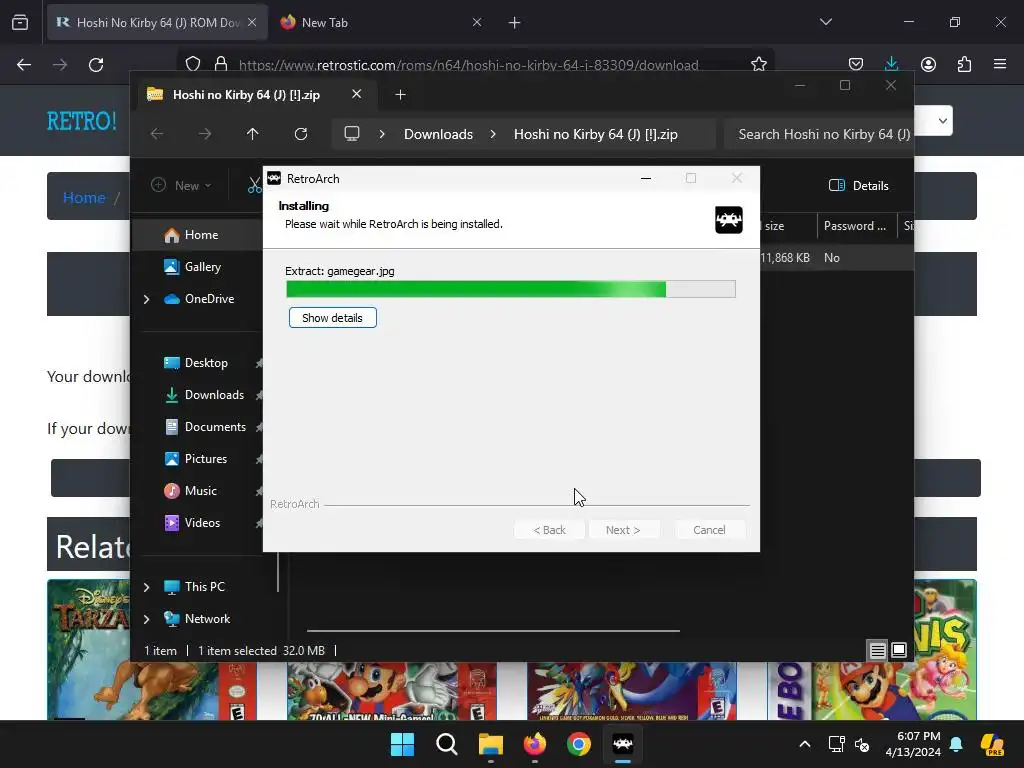Add new tab in File Explorer
Image resolution: width=1024 pixels, height=768 pixels.
coord(400,95)
